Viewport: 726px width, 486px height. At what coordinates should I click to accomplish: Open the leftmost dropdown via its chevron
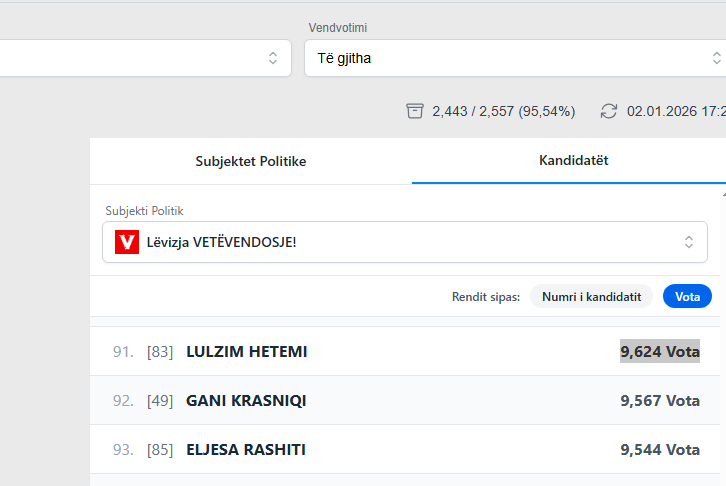click(273, 58)
